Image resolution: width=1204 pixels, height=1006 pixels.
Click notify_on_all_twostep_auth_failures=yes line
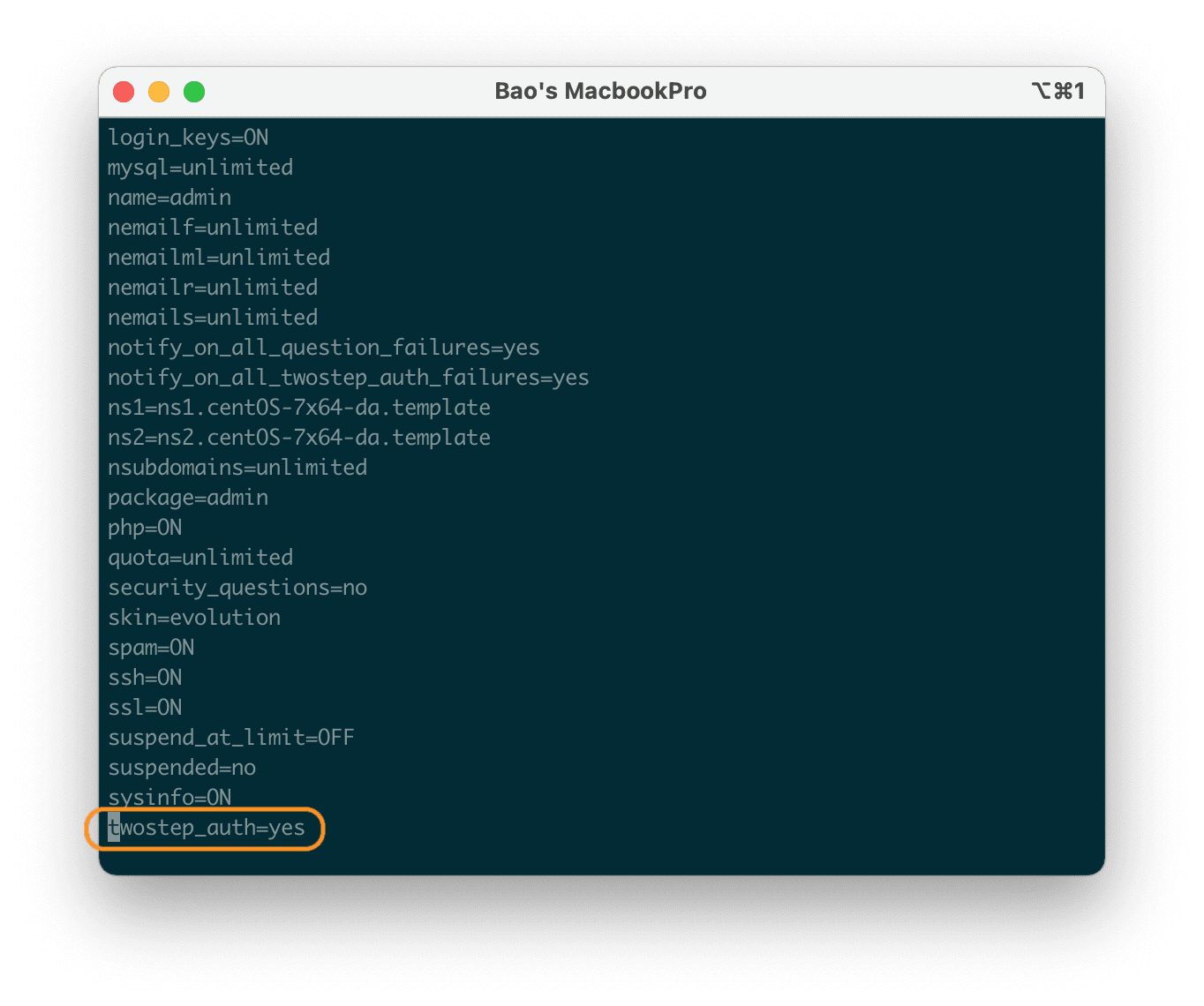tap(349, 378)
